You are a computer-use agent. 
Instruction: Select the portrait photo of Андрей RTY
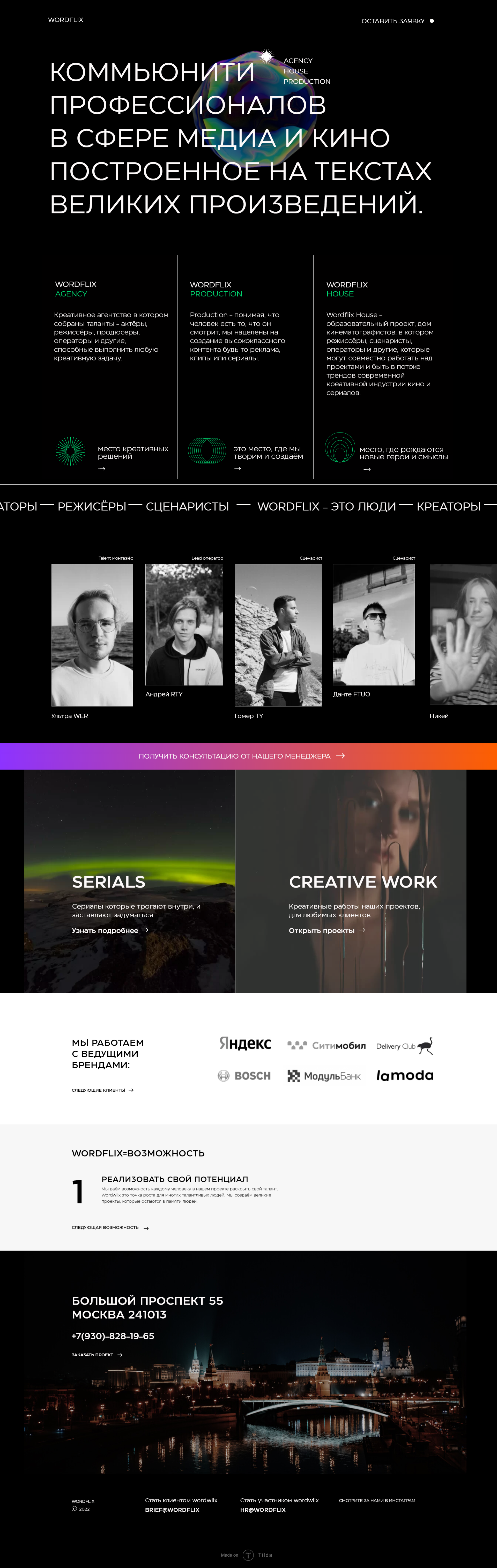point(184,625)
